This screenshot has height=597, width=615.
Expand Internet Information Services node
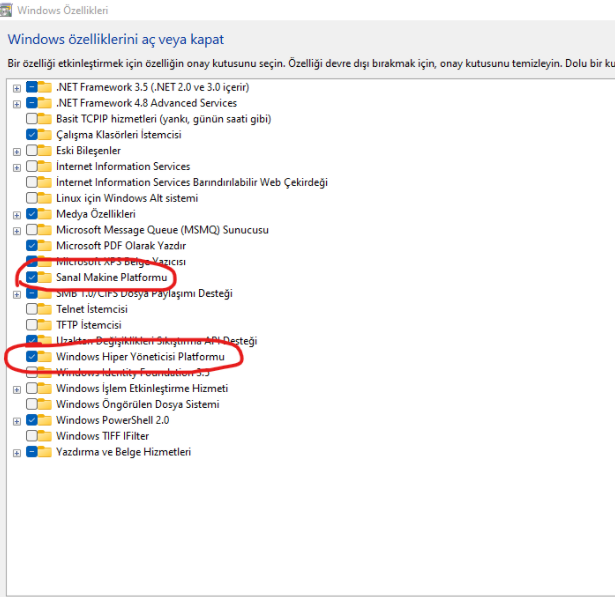tap(16, 167)
